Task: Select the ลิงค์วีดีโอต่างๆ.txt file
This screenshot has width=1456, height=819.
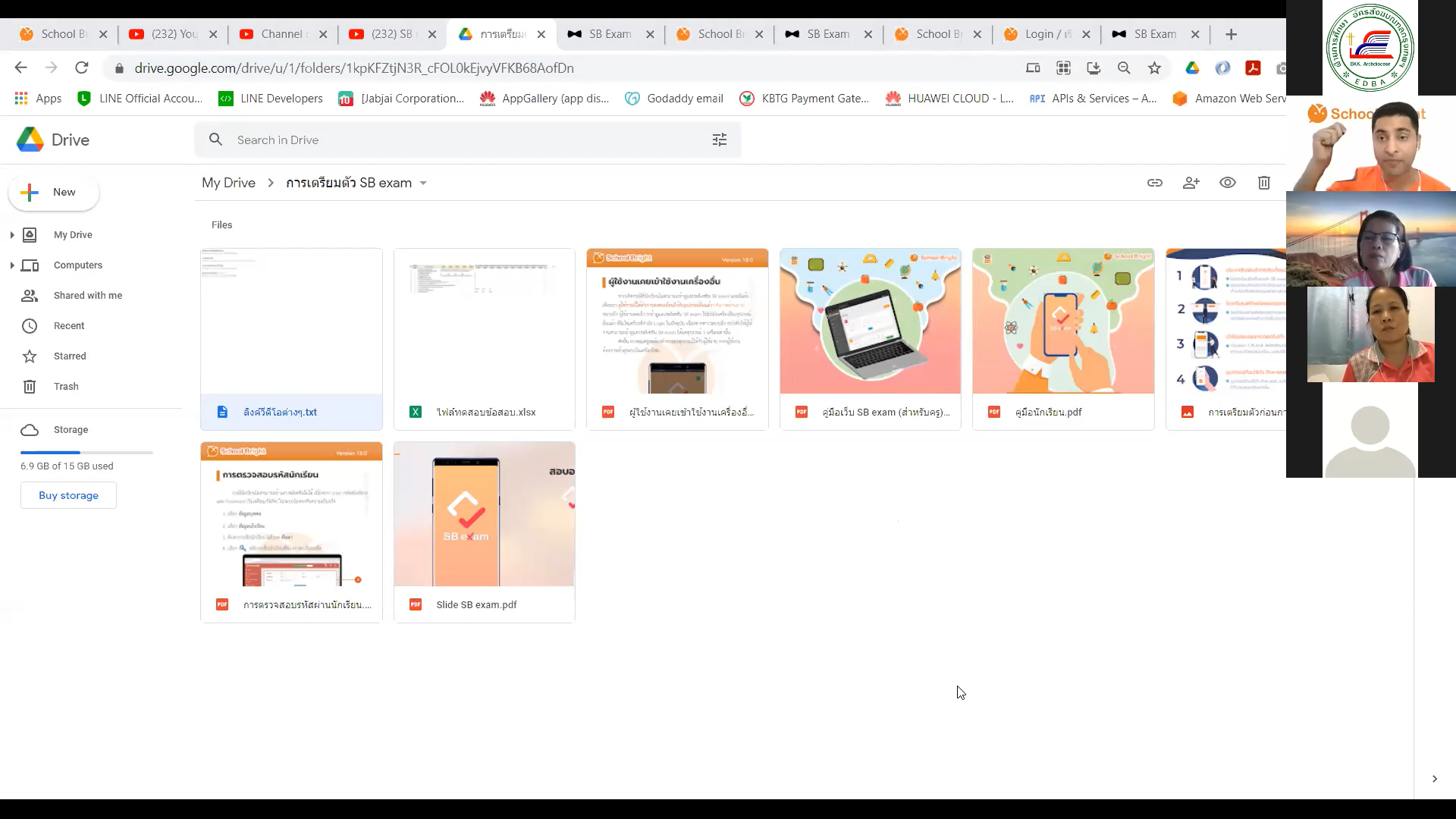Action: tap(291, 339)
